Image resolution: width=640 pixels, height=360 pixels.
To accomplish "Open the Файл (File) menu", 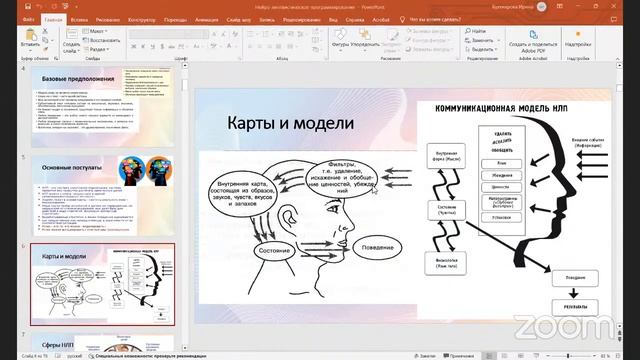I will [29, 19].
